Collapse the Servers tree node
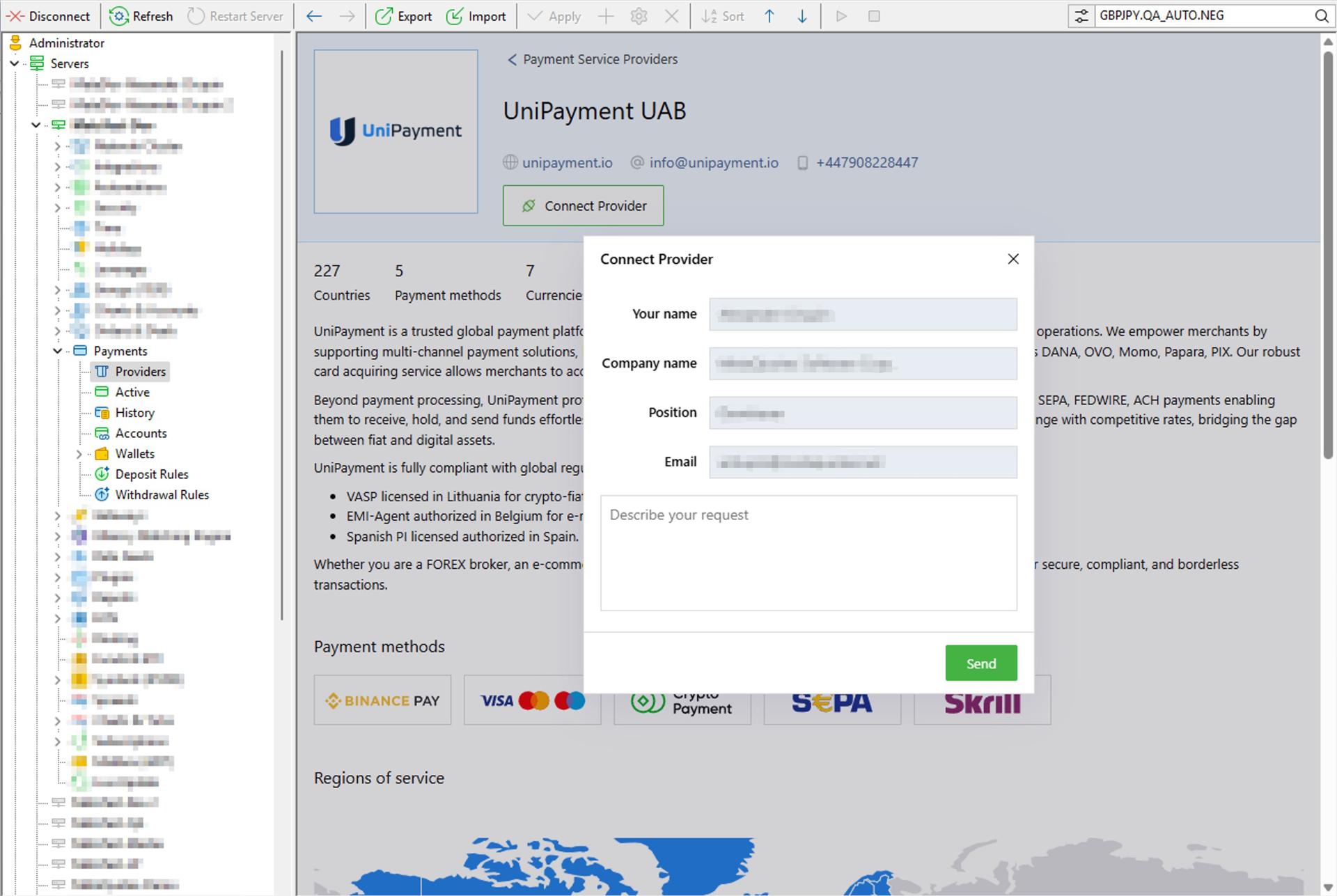This screenshot has height=896, width=1337. pyautogui.click(x=15, y=63)
